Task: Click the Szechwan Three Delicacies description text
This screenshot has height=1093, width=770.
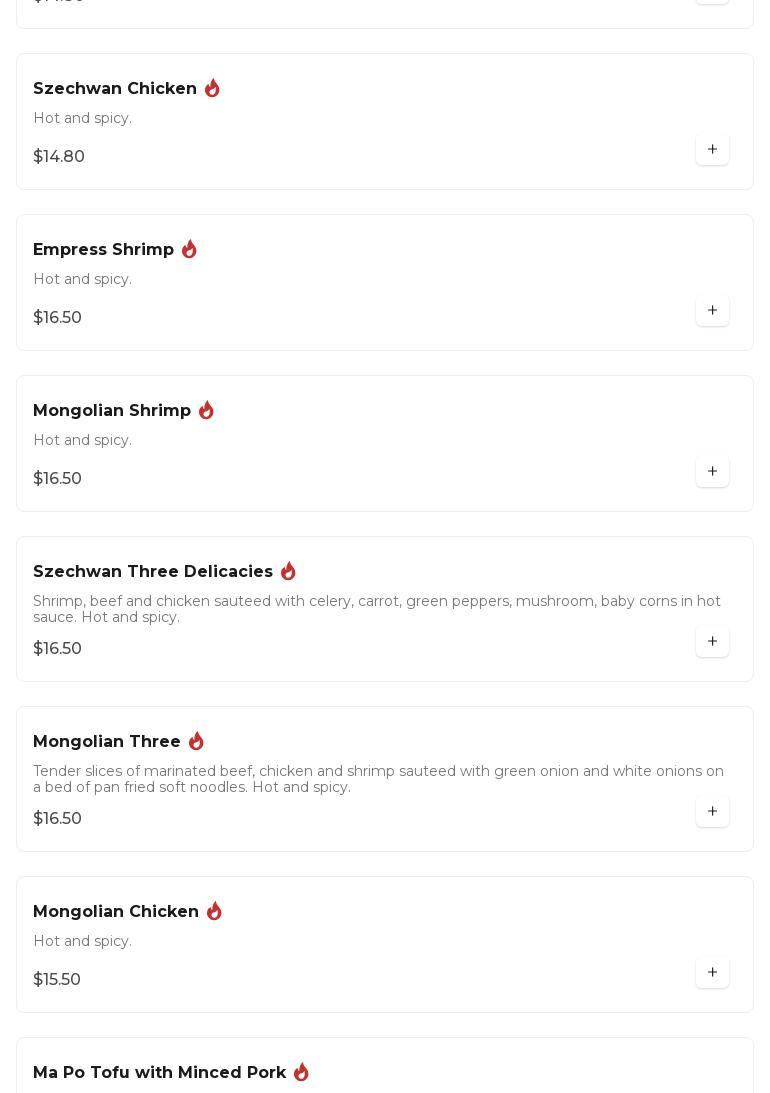Action: pos(377,609)
